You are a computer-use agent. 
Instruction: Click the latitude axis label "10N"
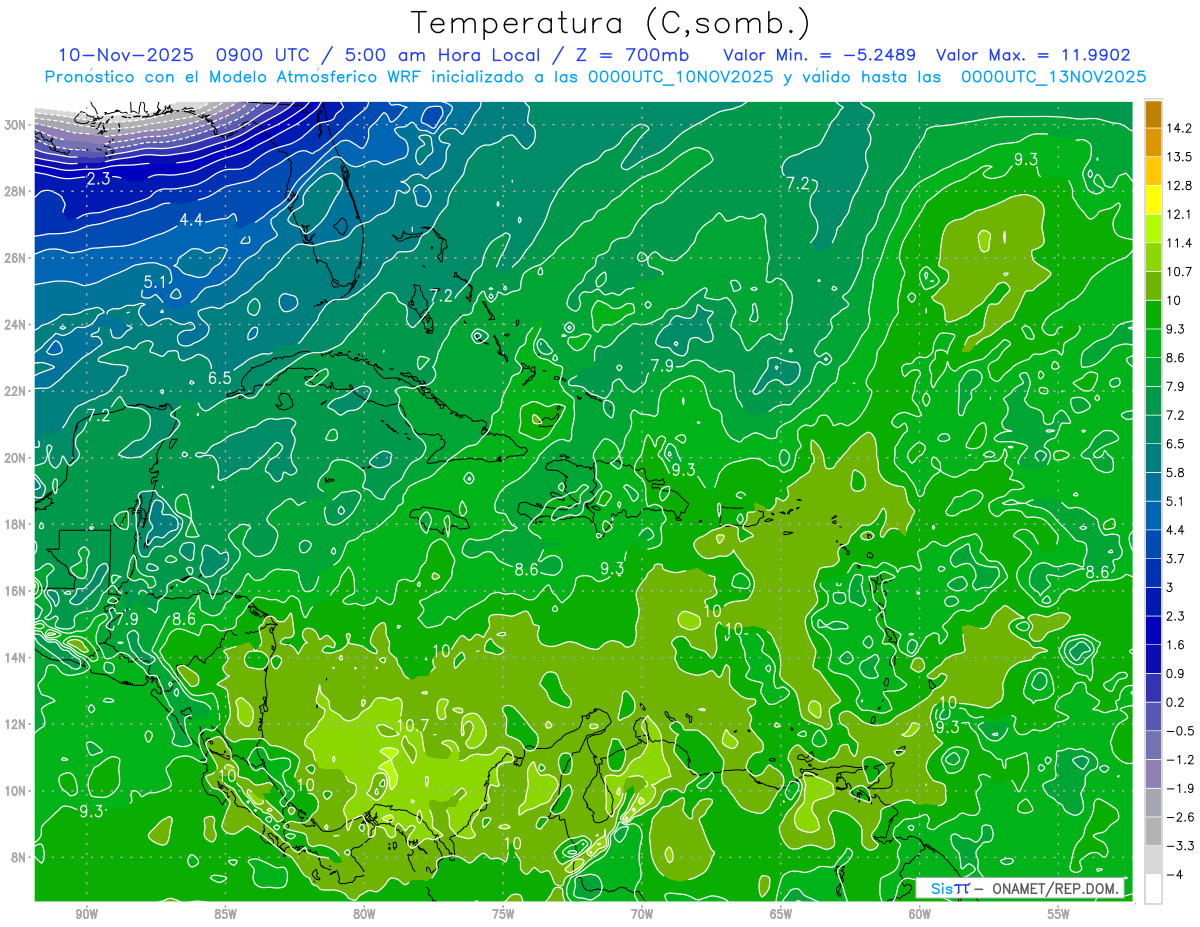pos(16,791)
